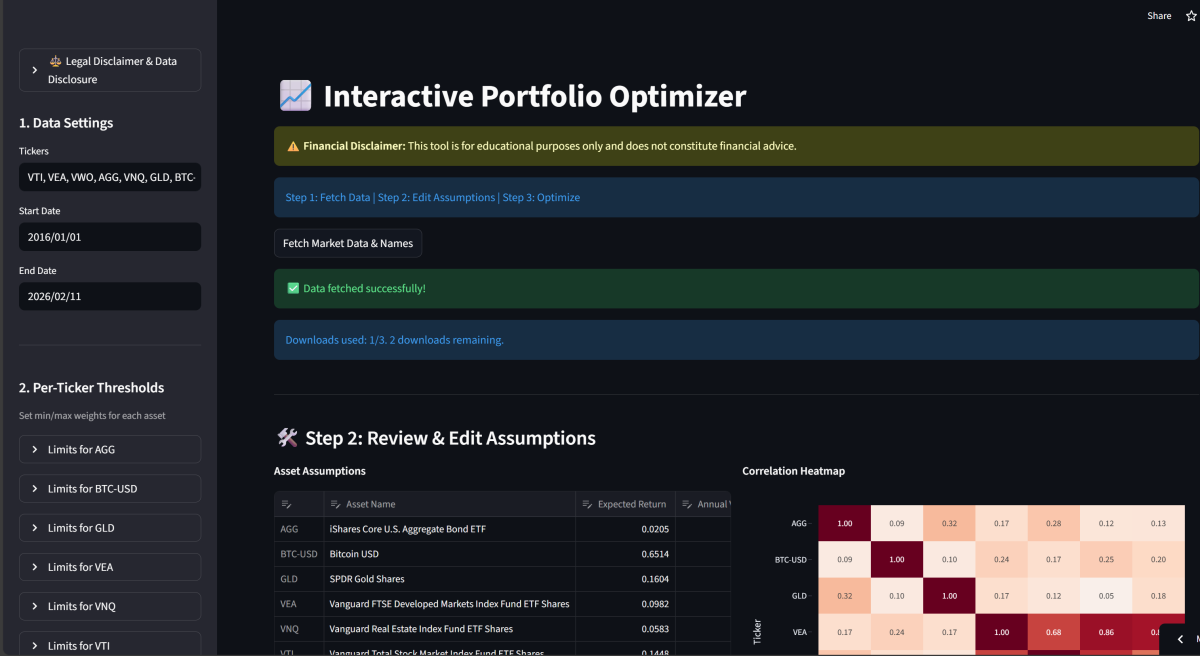Viewport: 1200px width, 656px height.
Task: Click the warning icon in Financial Disclaimer
Action: [293, 146]
